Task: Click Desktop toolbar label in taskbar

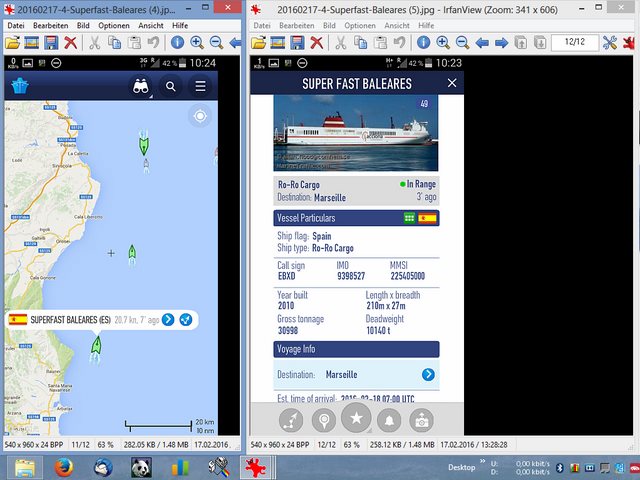Action: (462, 467)
